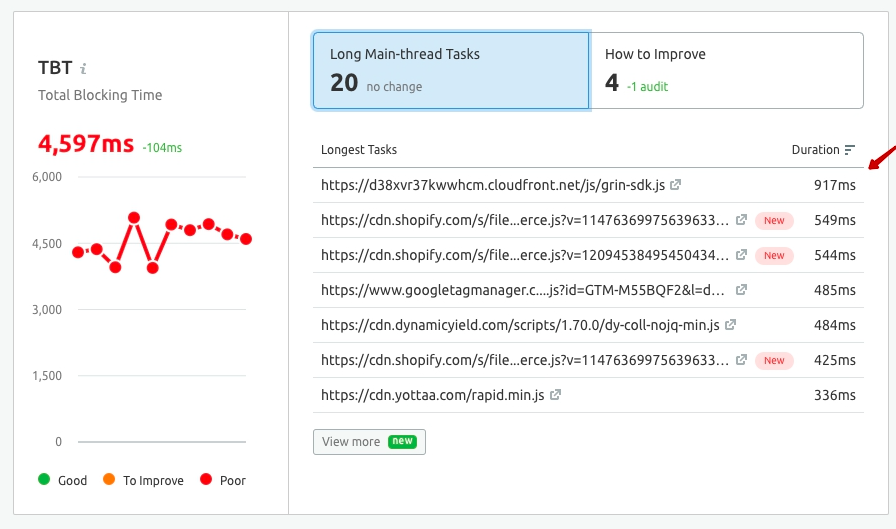The image size is (896, 529).
Task: Open external link icon for grin-sdk.js
Action: coord(676,185)
